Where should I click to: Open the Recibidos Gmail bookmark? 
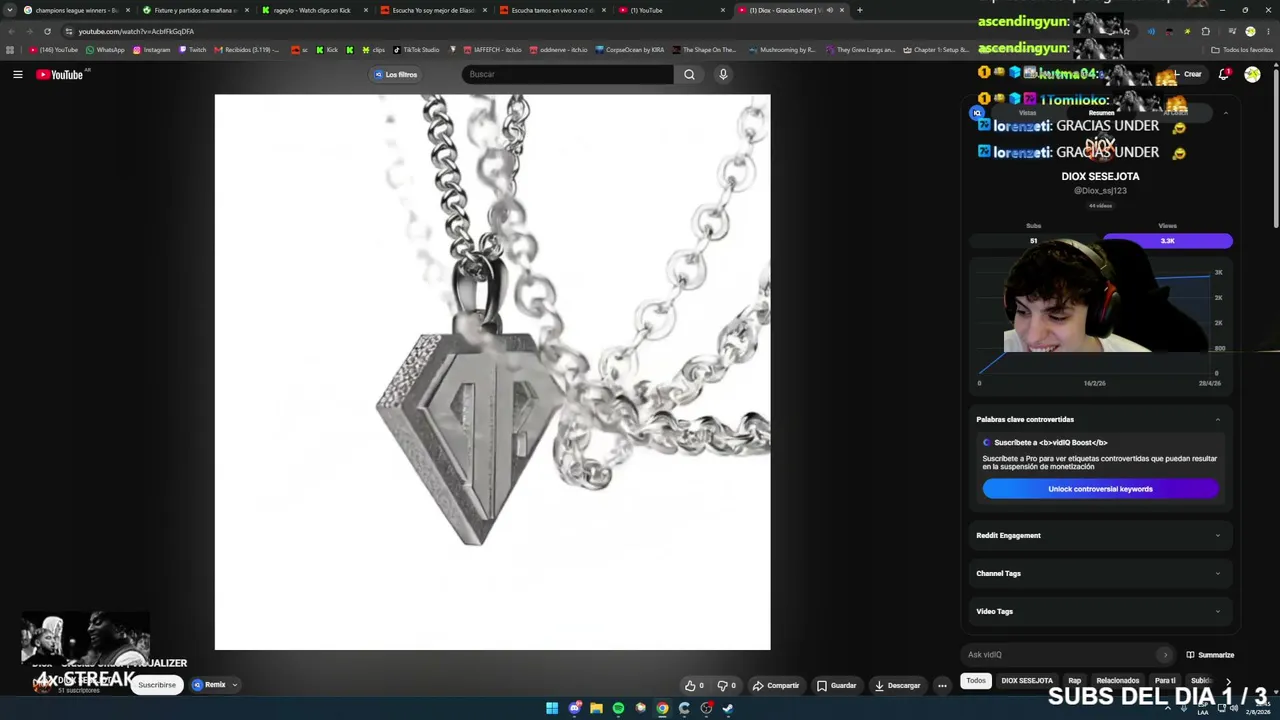(x=246, y=49)
